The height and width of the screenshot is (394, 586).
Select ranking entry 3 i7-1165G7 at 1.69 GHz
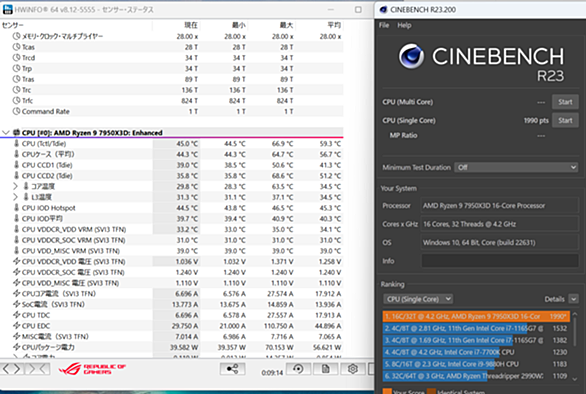pyautogui.click(x=476, y=340)
